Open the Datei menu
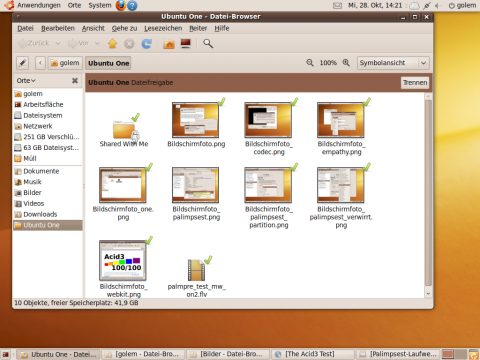480x360 pixels. 25,28
